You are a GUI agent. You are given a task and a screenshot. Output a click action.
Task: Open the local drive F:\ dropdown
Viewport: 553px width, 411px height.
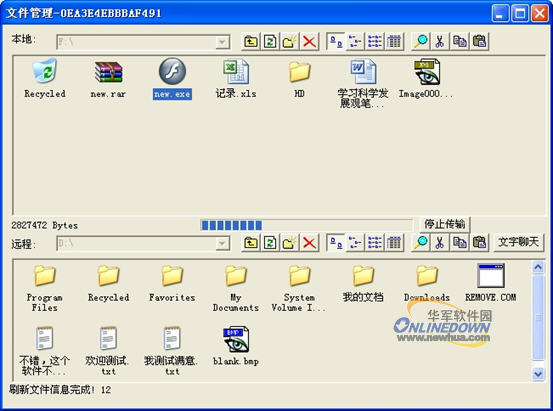coord(222,42)
